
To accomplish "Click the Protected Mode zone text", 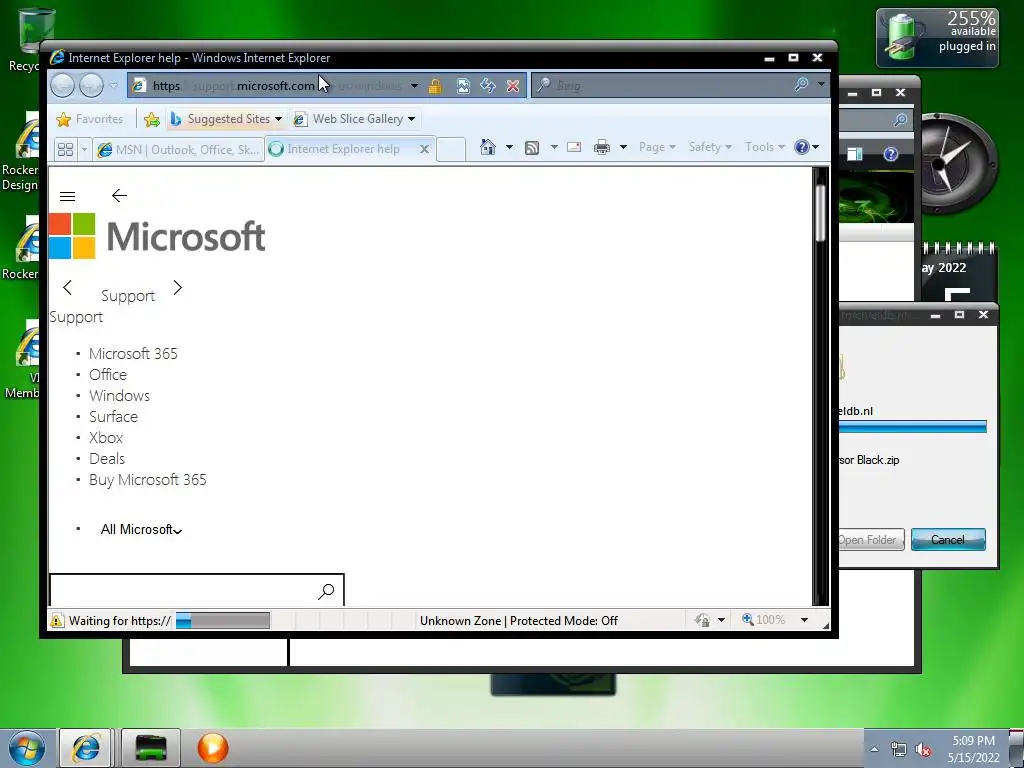I will pos(519,620).
